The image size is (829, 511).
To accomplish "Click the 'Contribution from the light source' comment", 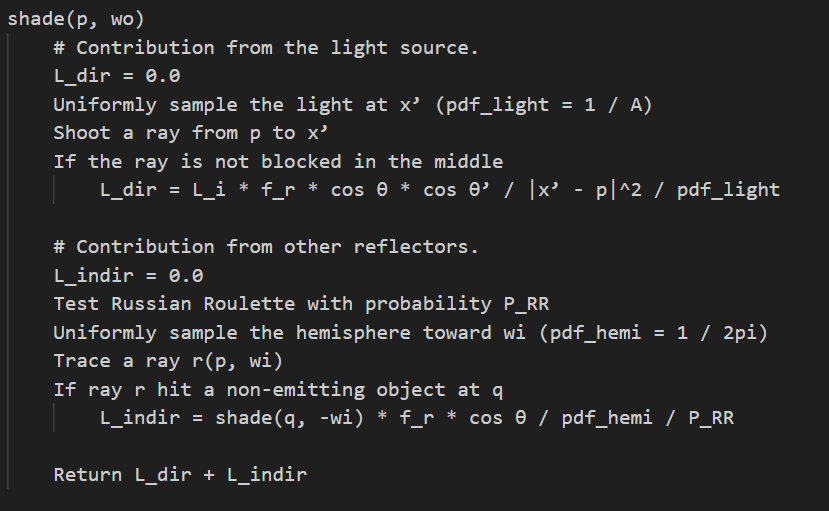I will click(x=266, y=48).
